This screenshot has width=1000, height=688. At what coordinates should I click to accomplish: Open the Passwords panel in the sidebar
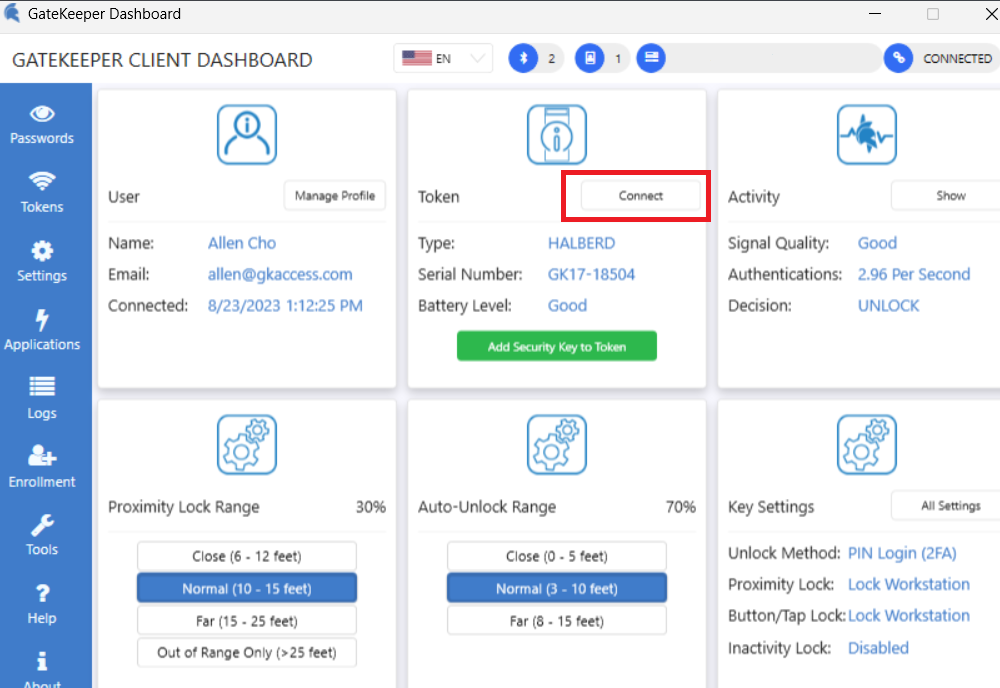(x=42, y=122)
